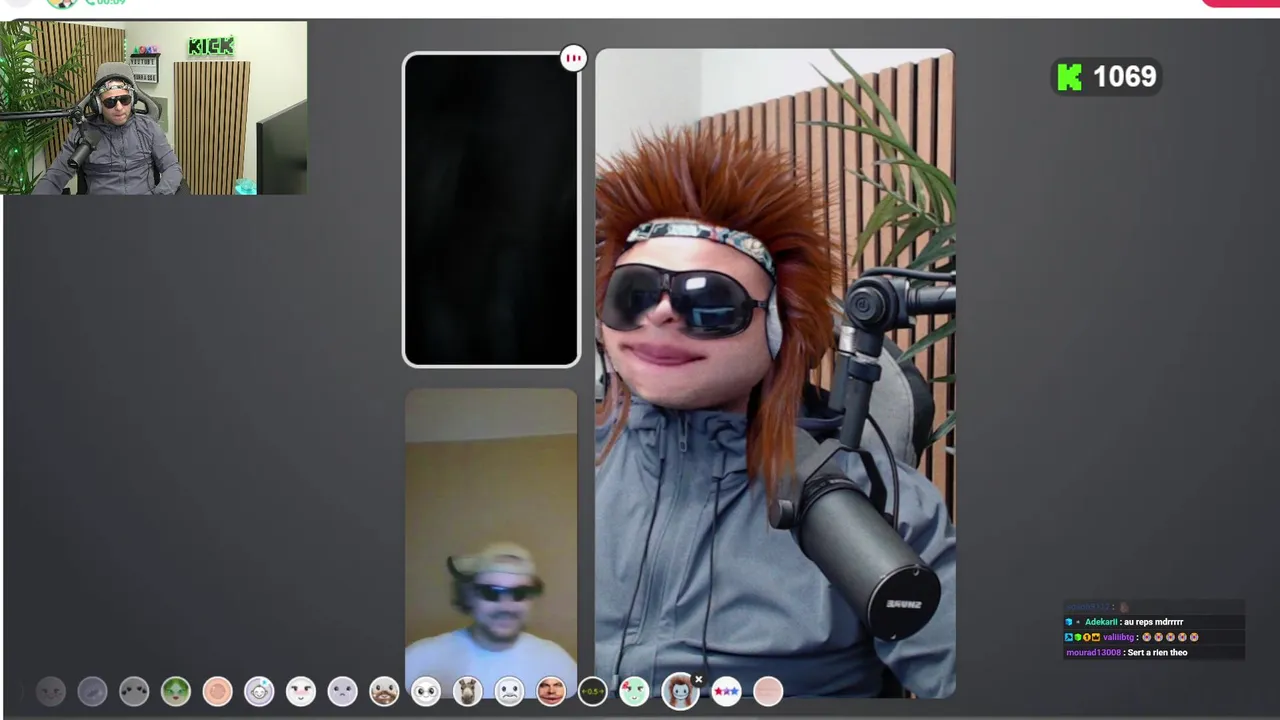The image size is (1280, 720).
Task: Click chat username valilibtg
Action: coord(1119,637)
